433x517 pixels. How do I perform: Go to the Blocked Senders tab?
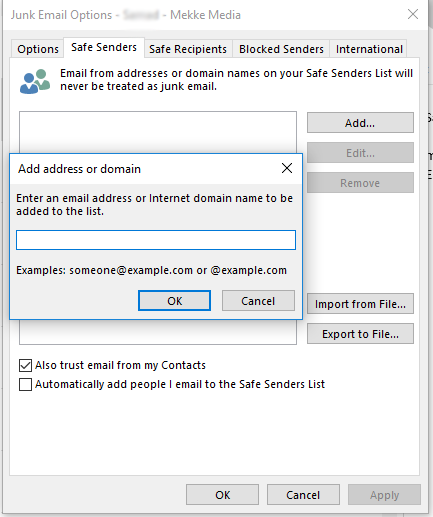coord(281,49)
